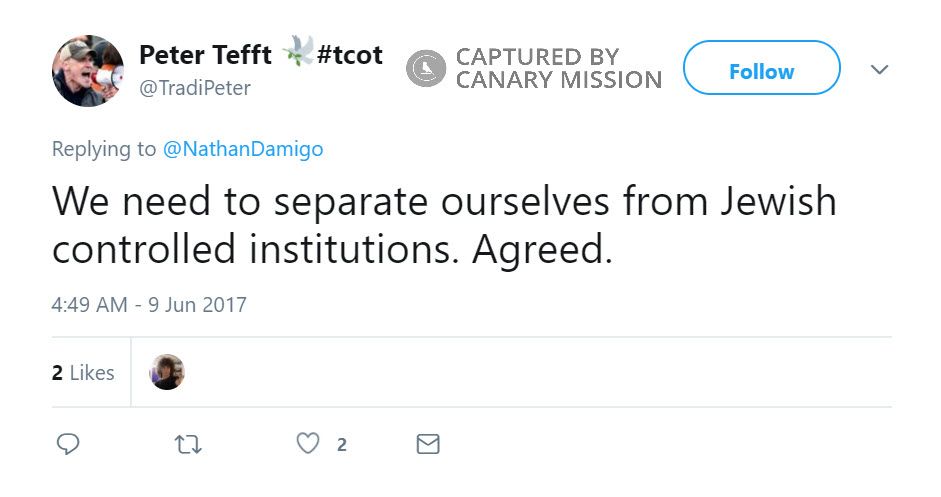Image resolution: width=941 pixels, height=497 pixels.
Task: Click the tweet body text
Action: click(x=443, y=225)
